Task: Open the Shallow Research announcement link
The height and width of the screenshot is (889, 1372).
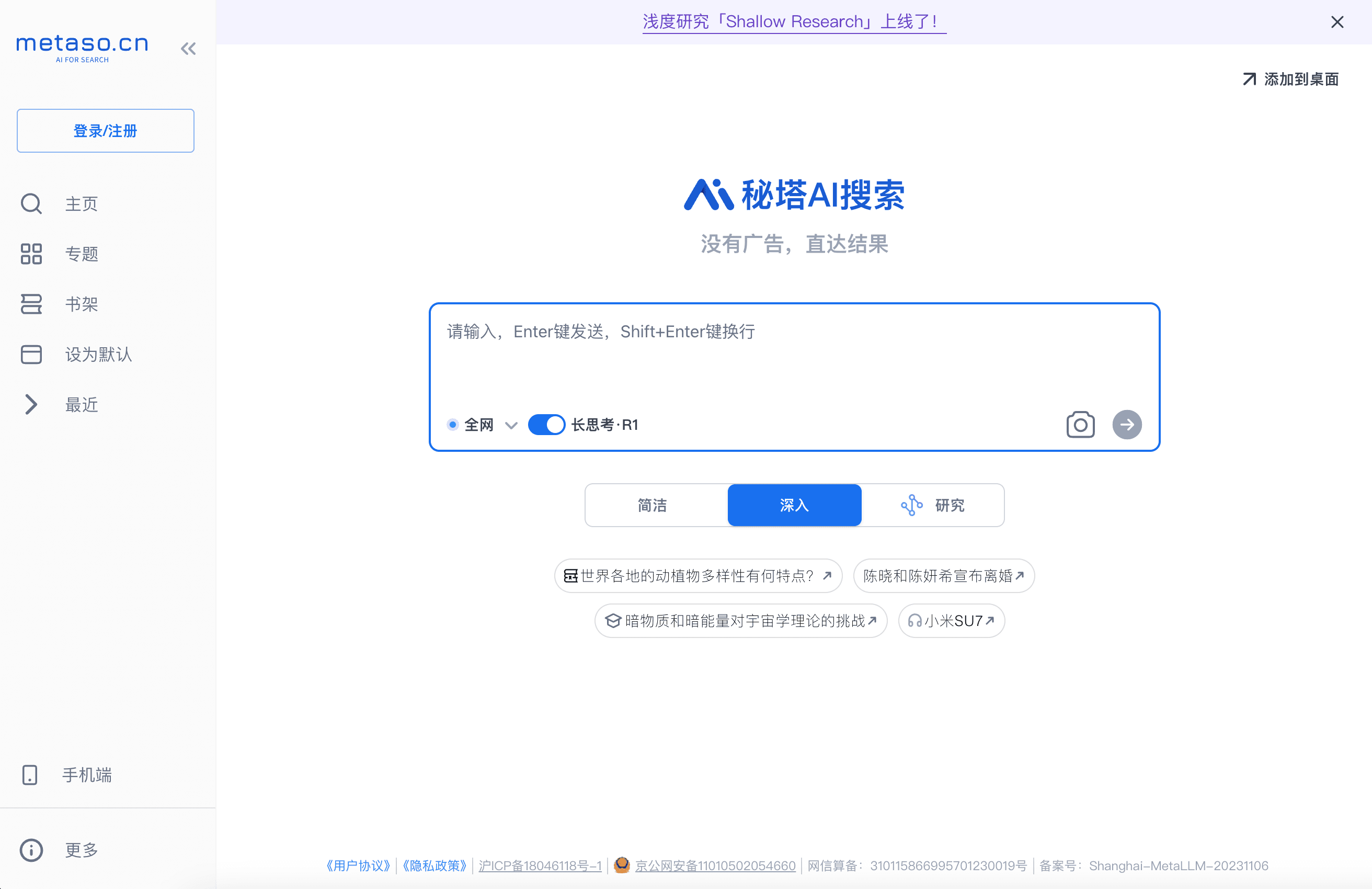Action: click(794, 22)
